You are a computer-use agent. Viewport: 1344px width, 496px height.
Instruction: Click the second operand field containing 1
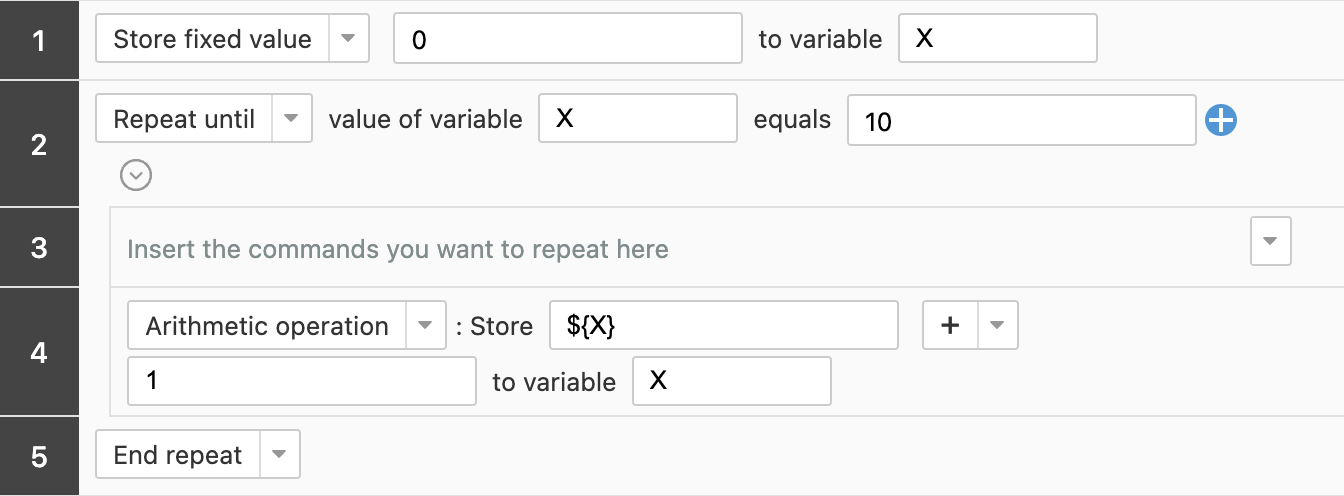(x=302, y=381)
